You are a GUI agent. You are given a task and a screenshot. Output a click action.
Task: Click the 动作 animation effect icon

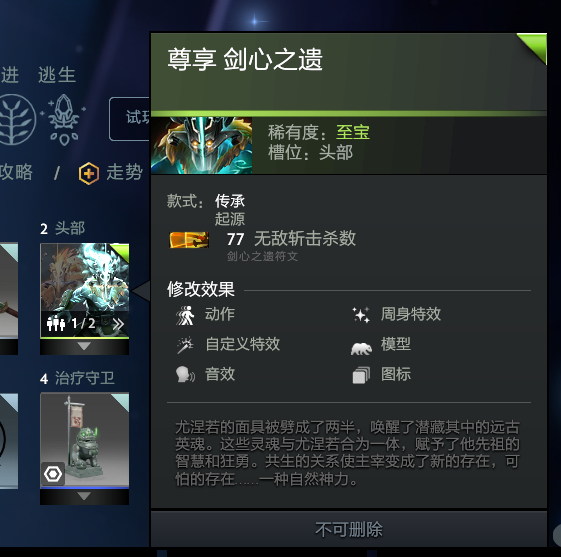coord(185,315)
